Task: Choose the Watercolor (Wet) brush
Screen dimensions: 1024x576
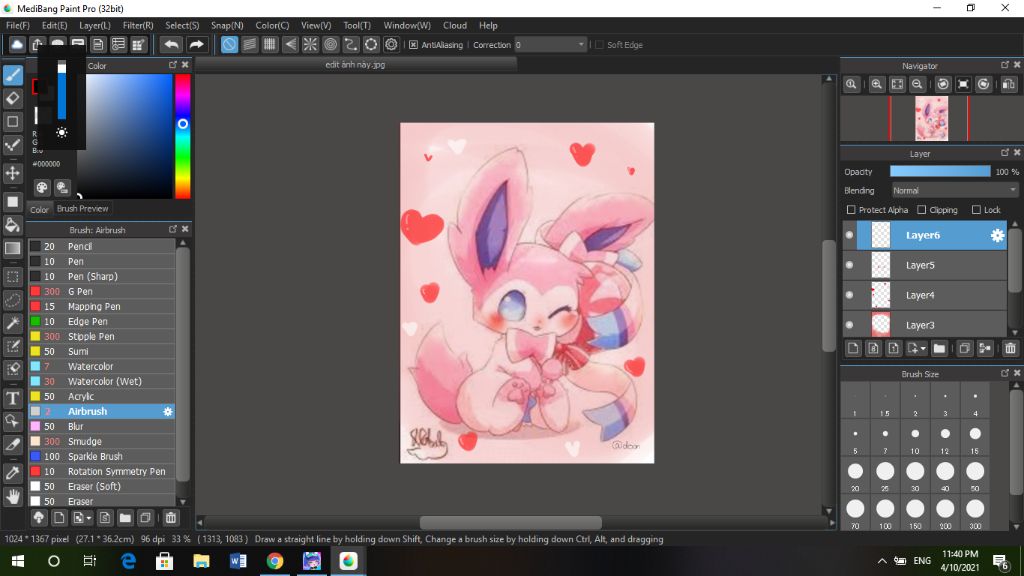Action: [x=102, y=381]
